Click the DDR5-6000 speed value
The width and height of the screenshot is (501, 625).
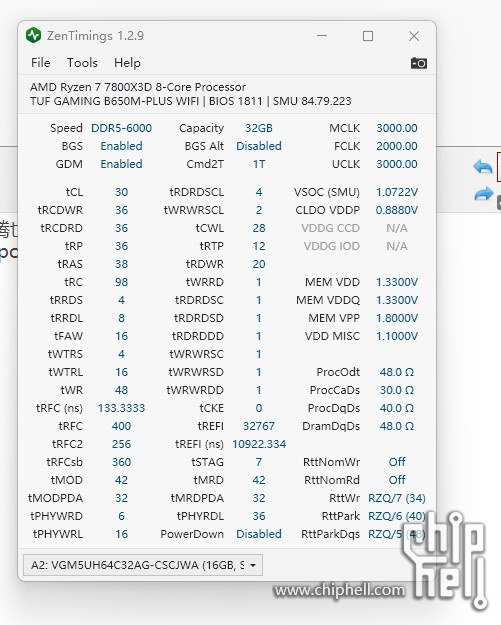(x=122, y=128)
